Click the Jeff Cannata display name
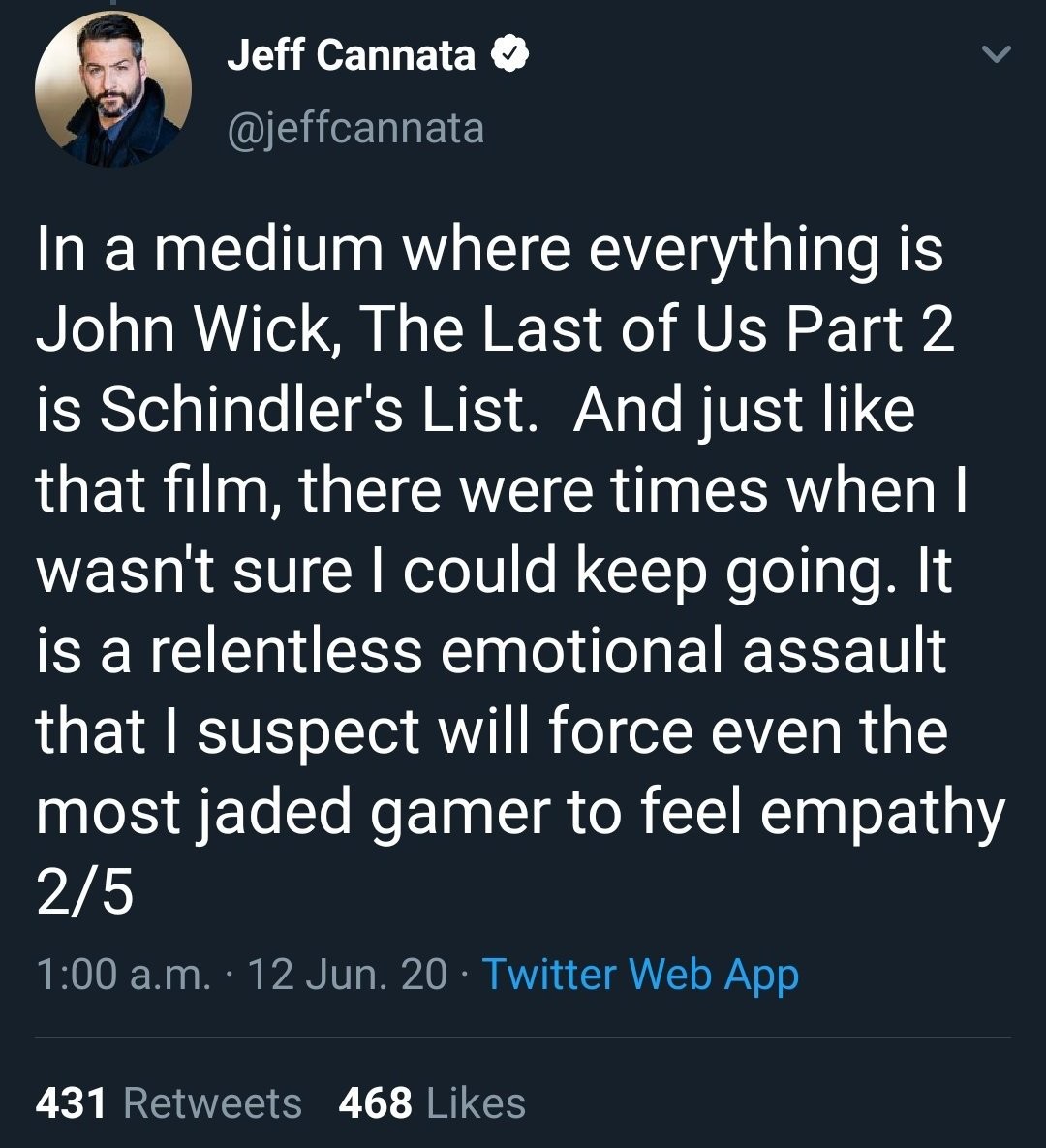The height and width of the screenshot is (1148, 1046). [351, 55]
